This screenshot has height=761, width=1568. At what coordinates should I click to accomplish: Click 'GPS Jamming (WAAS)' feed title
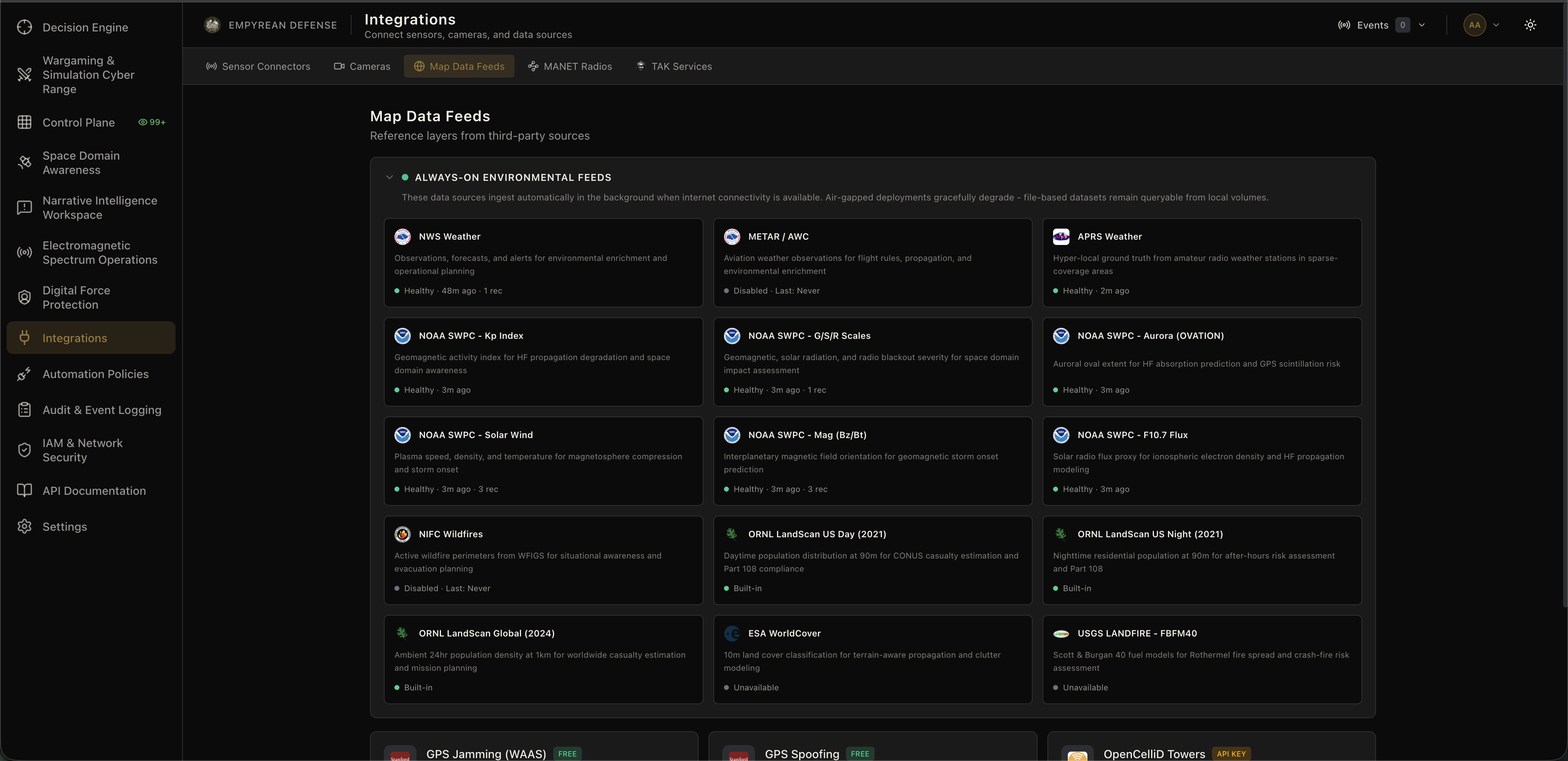click(x=486, y=754)
